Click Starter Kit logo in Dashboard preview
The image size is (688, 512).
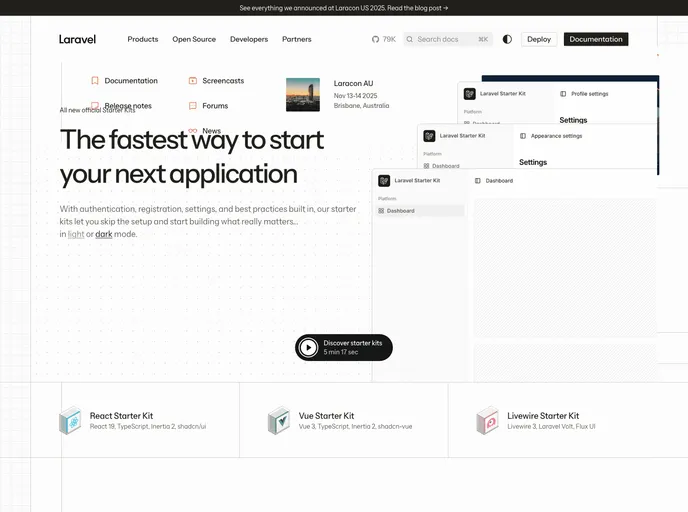click(384, 180)
